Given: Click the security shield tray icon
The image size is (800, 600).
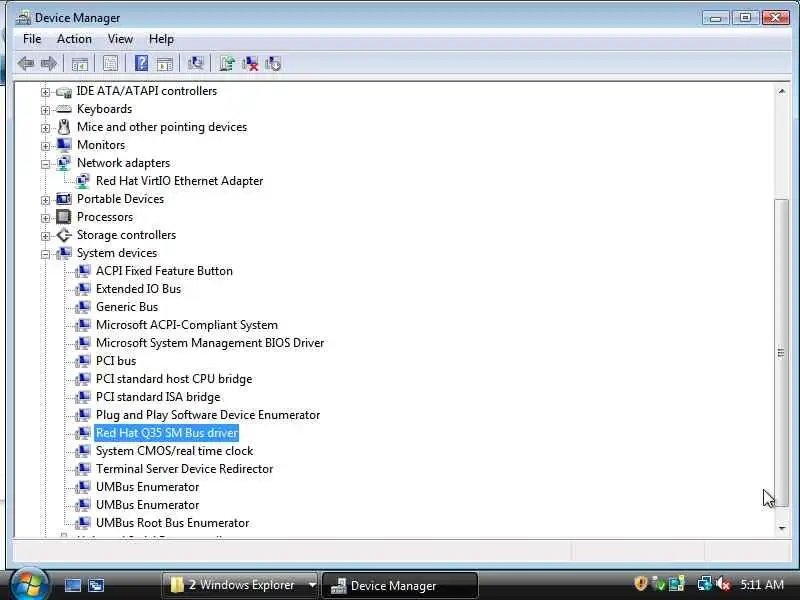Looking at the screenshot, I should pos(640,584).
